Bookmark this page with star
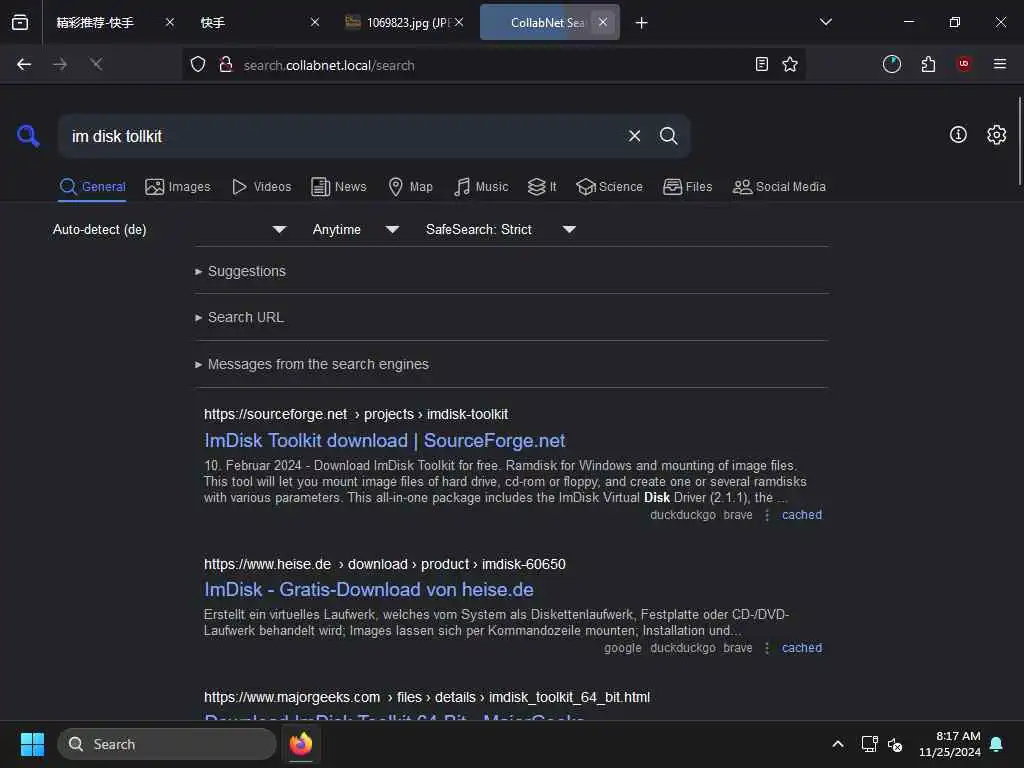This screenshot has height=768, width=1024. pyautogui.click(x=790, y=64)
